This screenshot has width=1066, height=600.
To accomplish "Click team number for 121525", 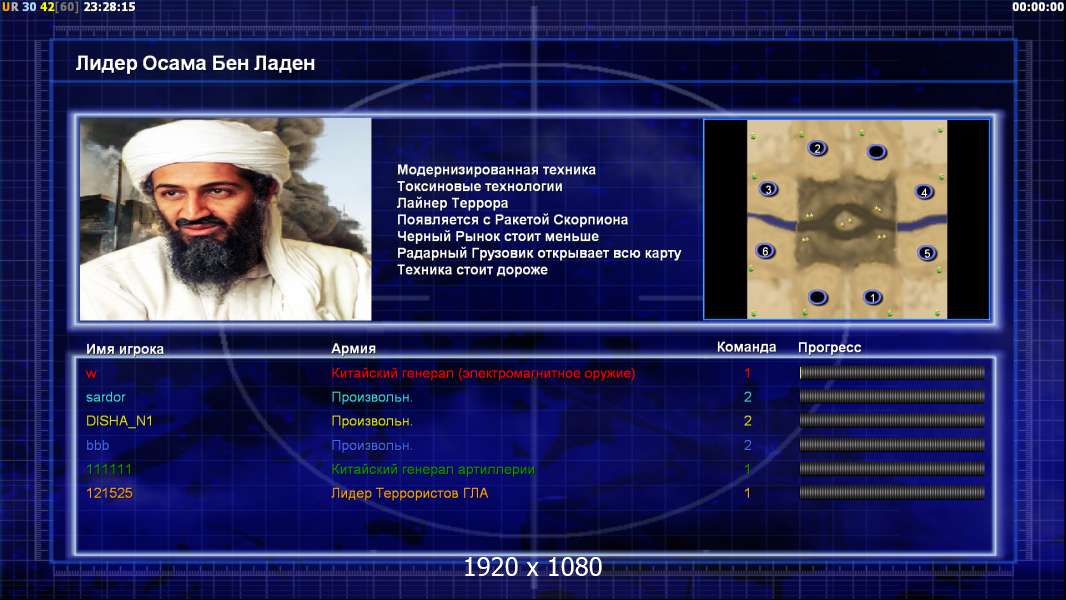I will pos(747,493).
